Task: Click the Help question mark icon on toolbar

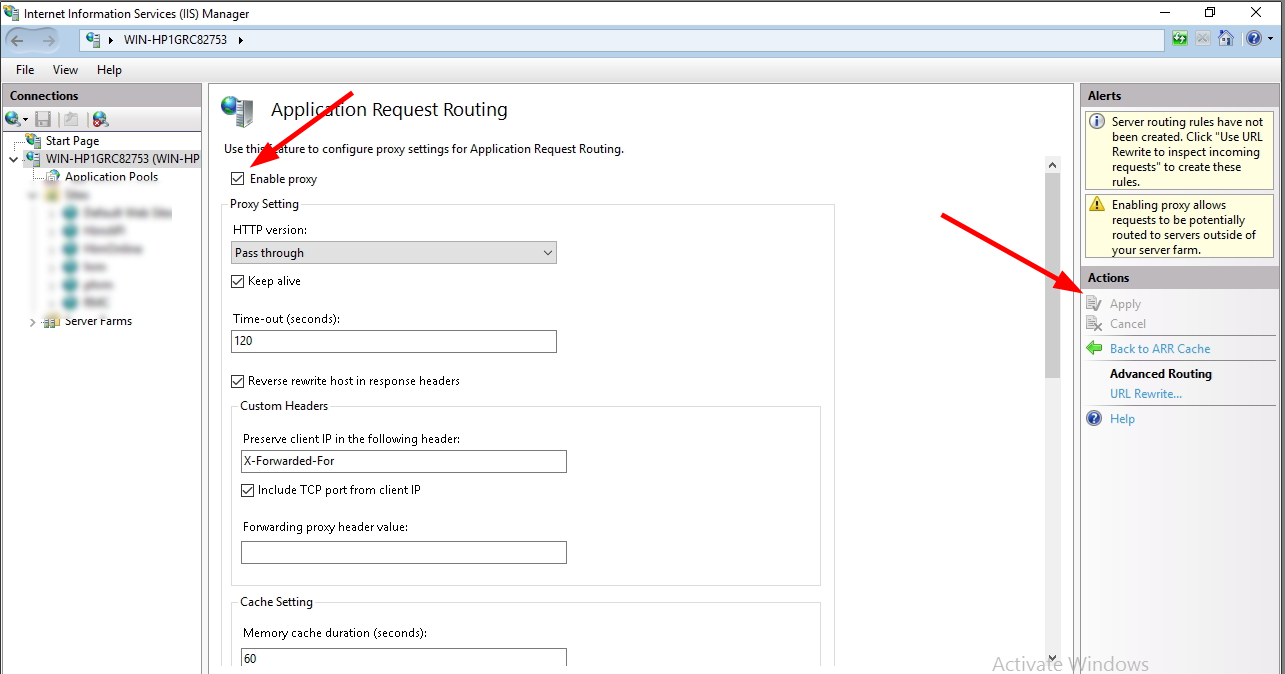Action: [x=1256, y=38]
